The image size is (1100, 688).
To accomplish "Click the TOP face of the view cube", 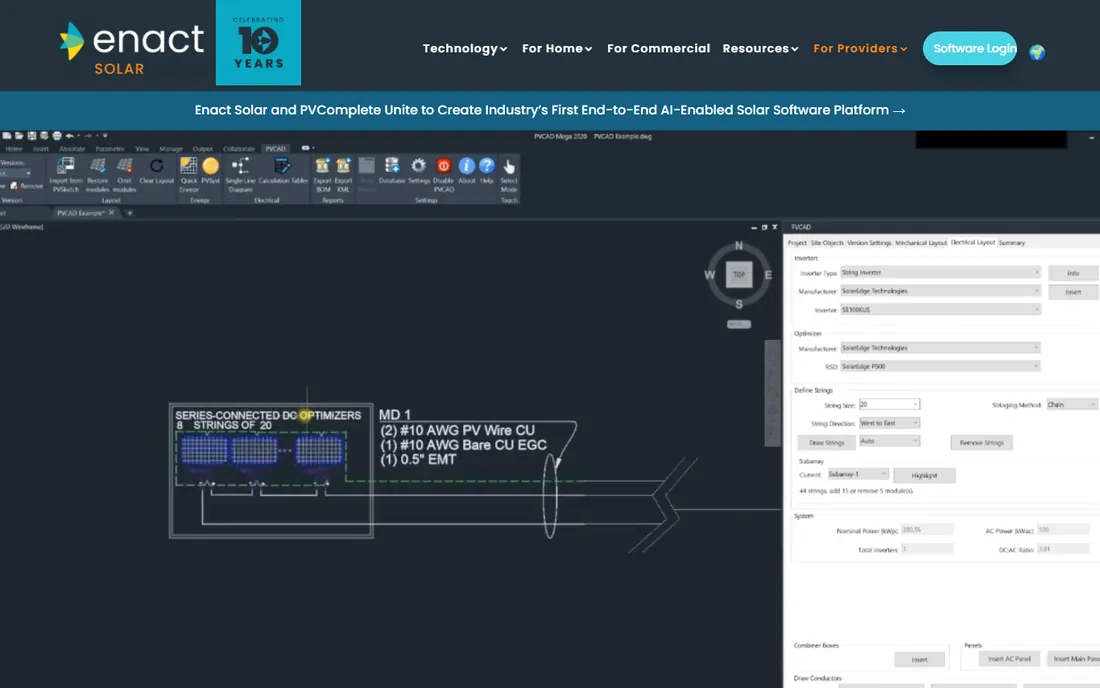I will pyautogui.click(x=739, y=274).
